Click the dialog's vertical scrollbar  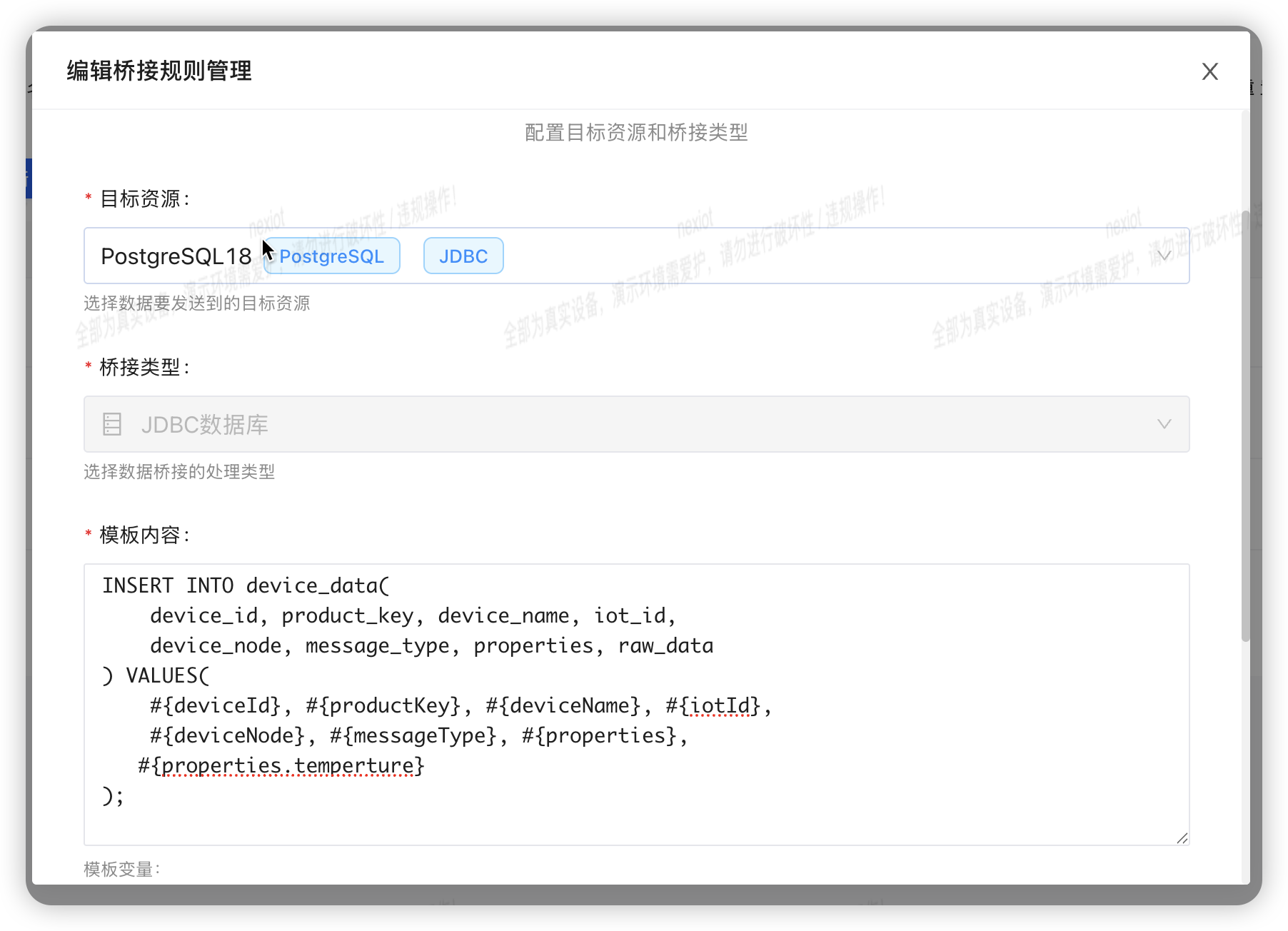1245,428
